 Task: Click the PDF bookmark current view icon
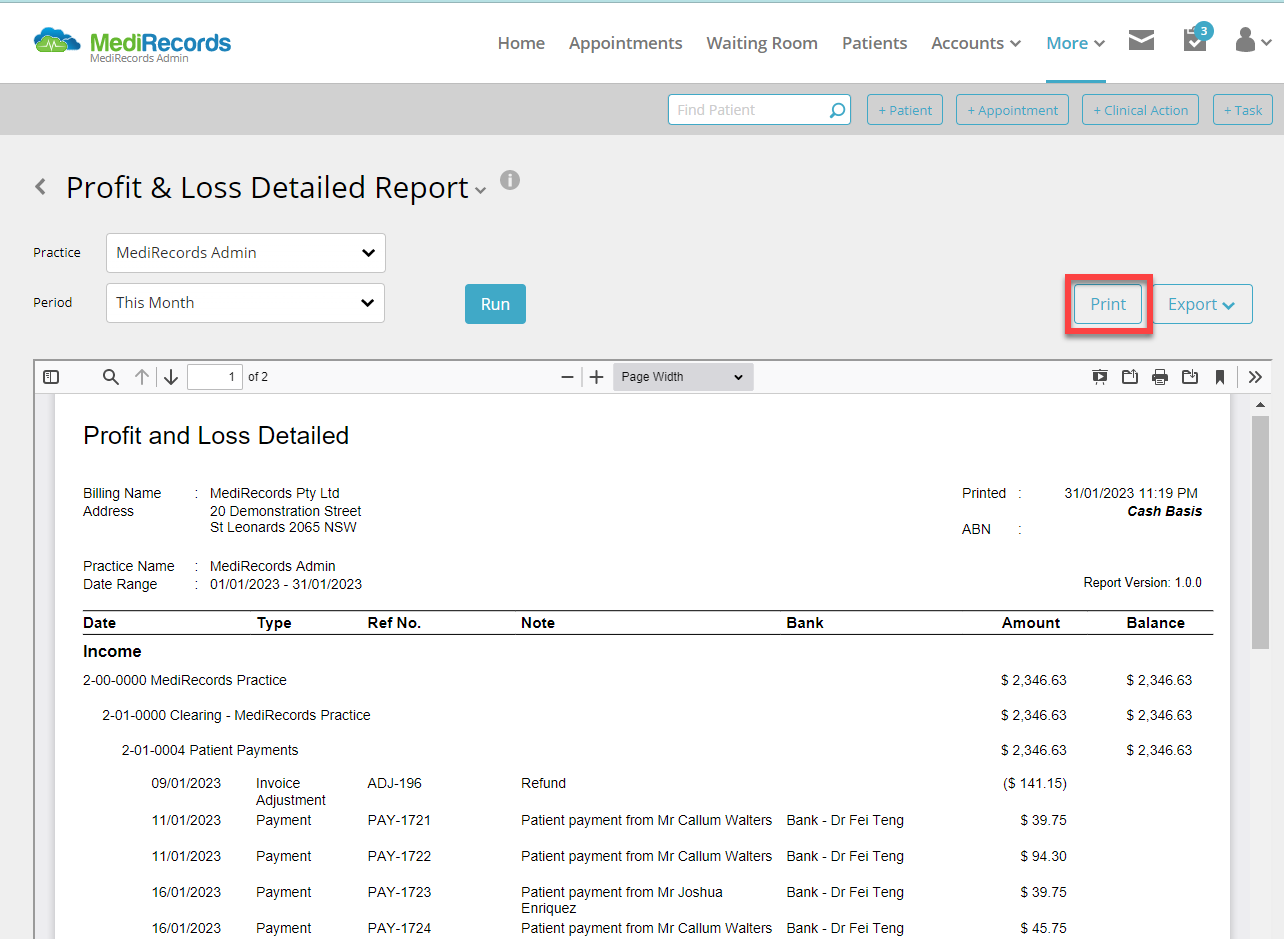tap(1220, 377)
